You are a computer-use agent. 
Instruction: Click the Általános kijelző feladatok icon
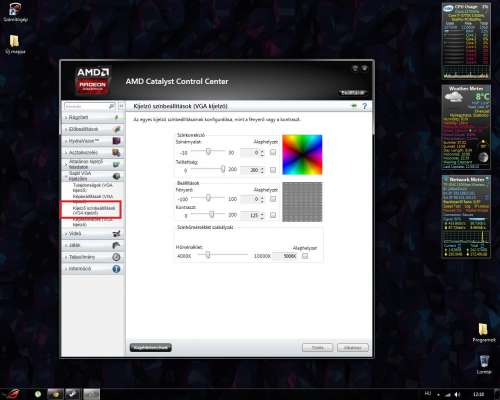(116, 164)
